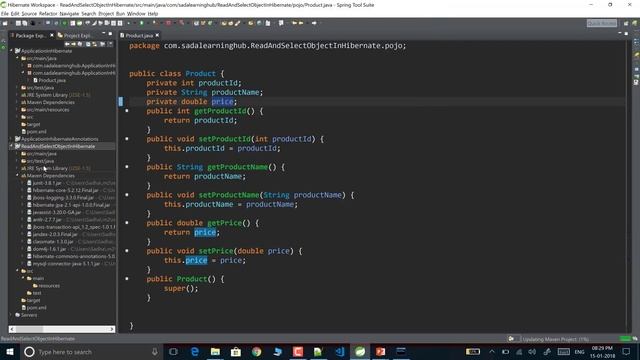The height and width of the screenshot is (360, 640).
Task: Collapse the Product constructor fold marker
Action: [x=127, y=278]
